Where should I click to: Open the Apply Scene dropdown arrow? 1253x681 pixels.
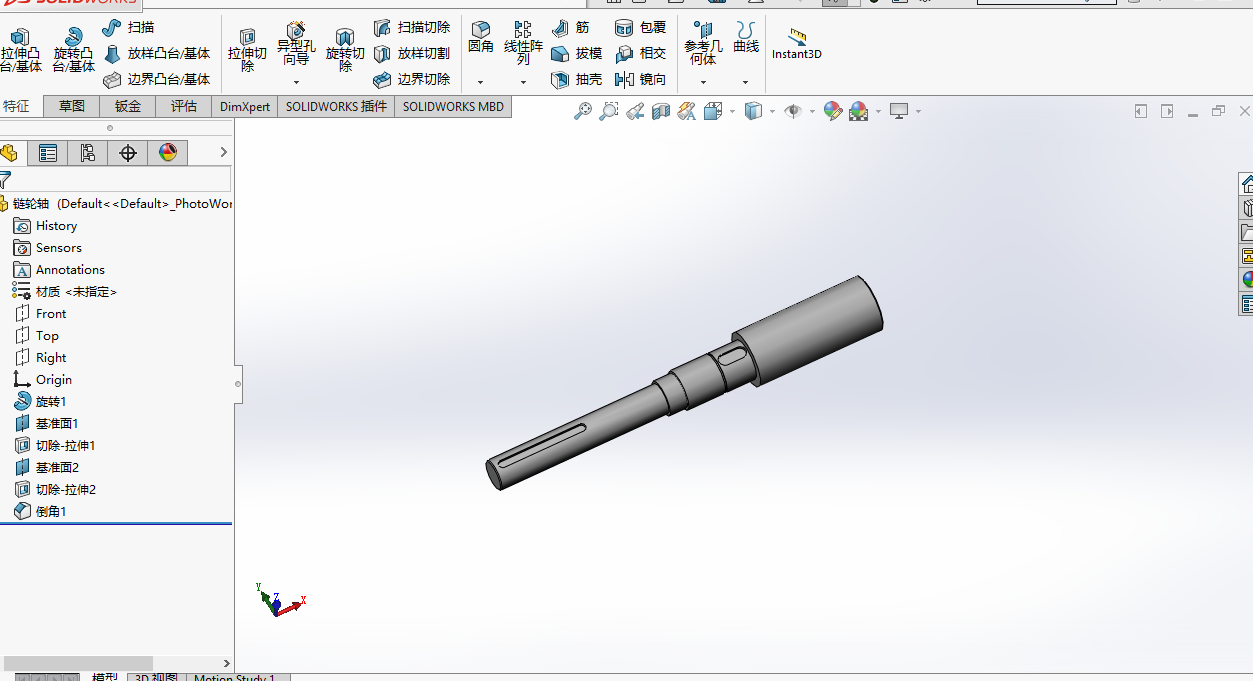click(x=878, y=111)
